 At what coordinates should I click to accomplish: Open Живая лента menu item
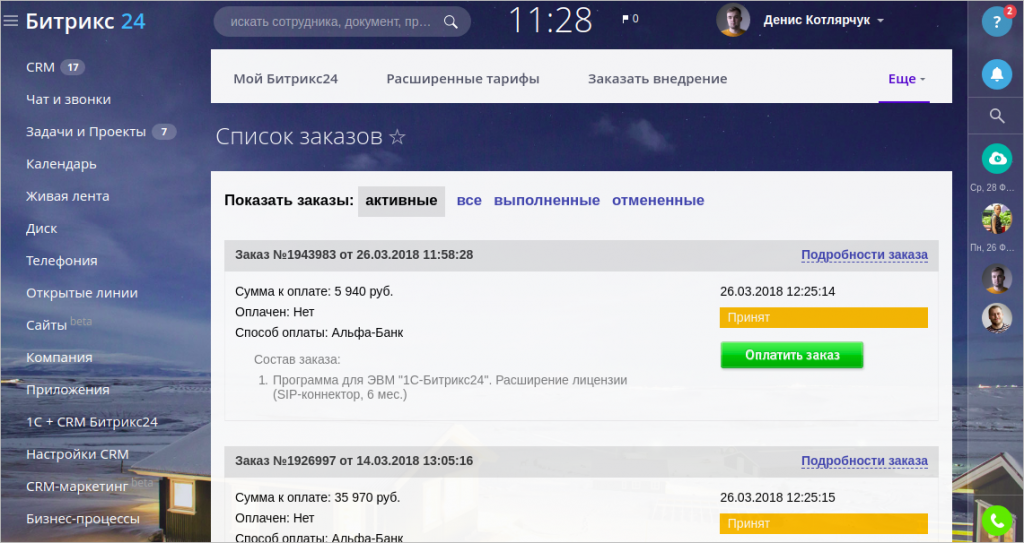(x=67, y=196)
